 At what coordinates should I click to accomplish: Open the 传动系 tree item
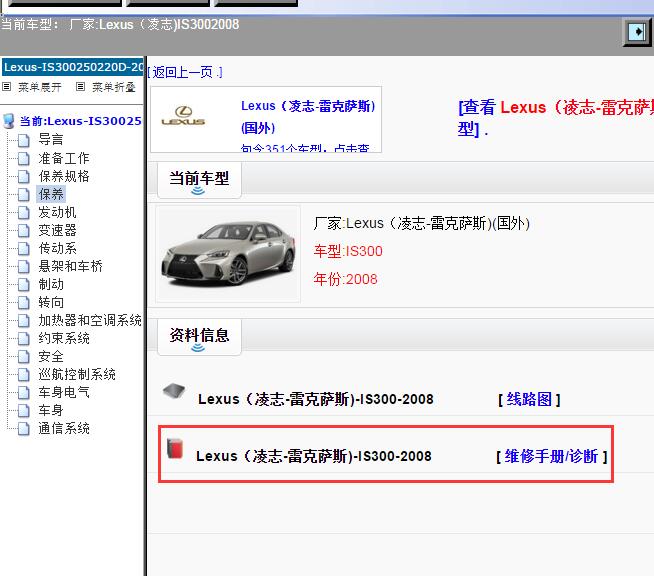point(57,248)
